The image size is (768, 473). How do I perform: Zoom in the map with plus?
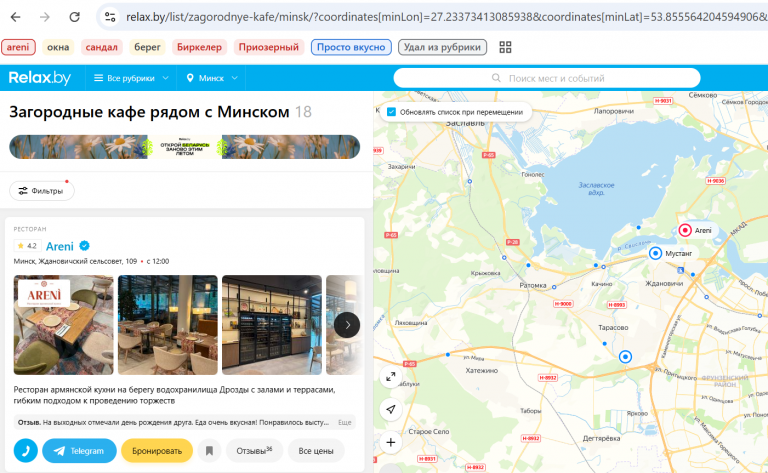click(x=390, y=443)
